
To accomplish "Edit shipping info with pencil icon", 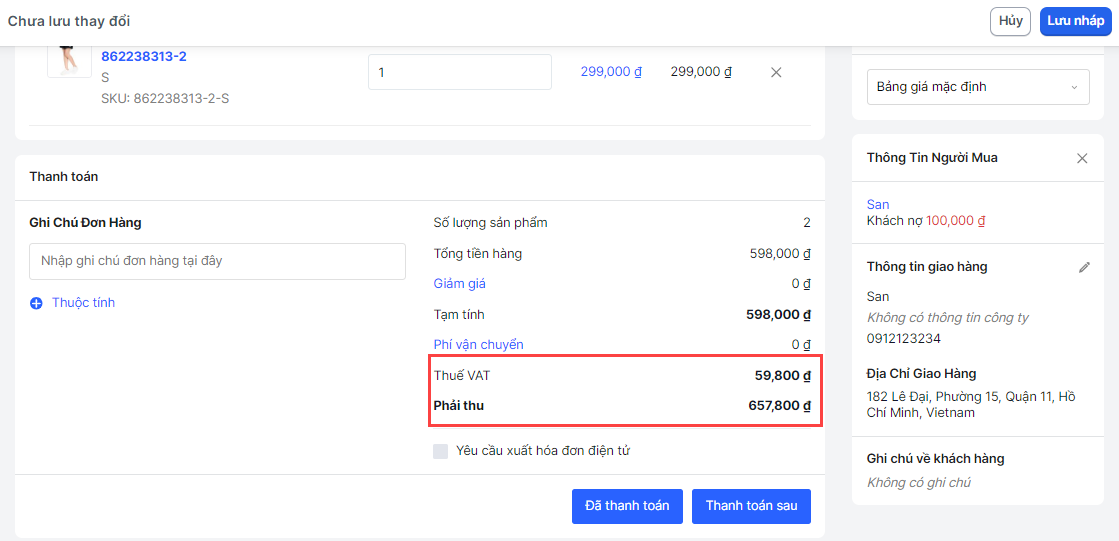I will coord(1084,267).
